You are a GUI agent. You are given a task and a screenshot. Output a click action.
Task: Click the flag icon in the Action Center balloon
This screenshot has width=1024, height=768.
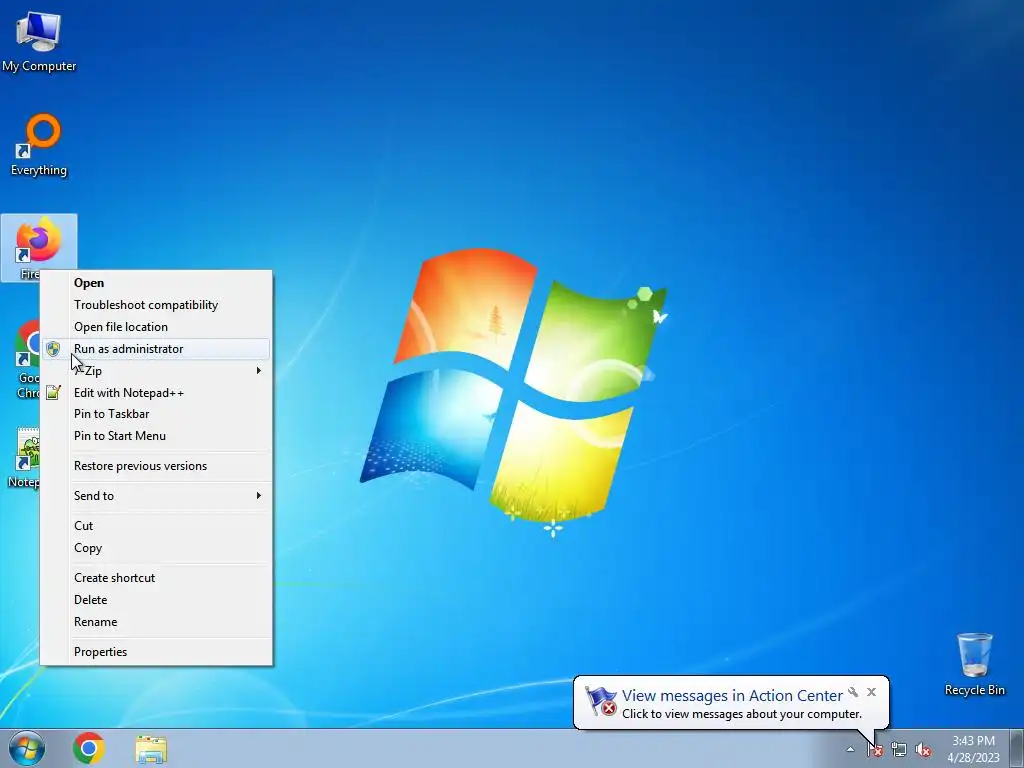[600, 701]
